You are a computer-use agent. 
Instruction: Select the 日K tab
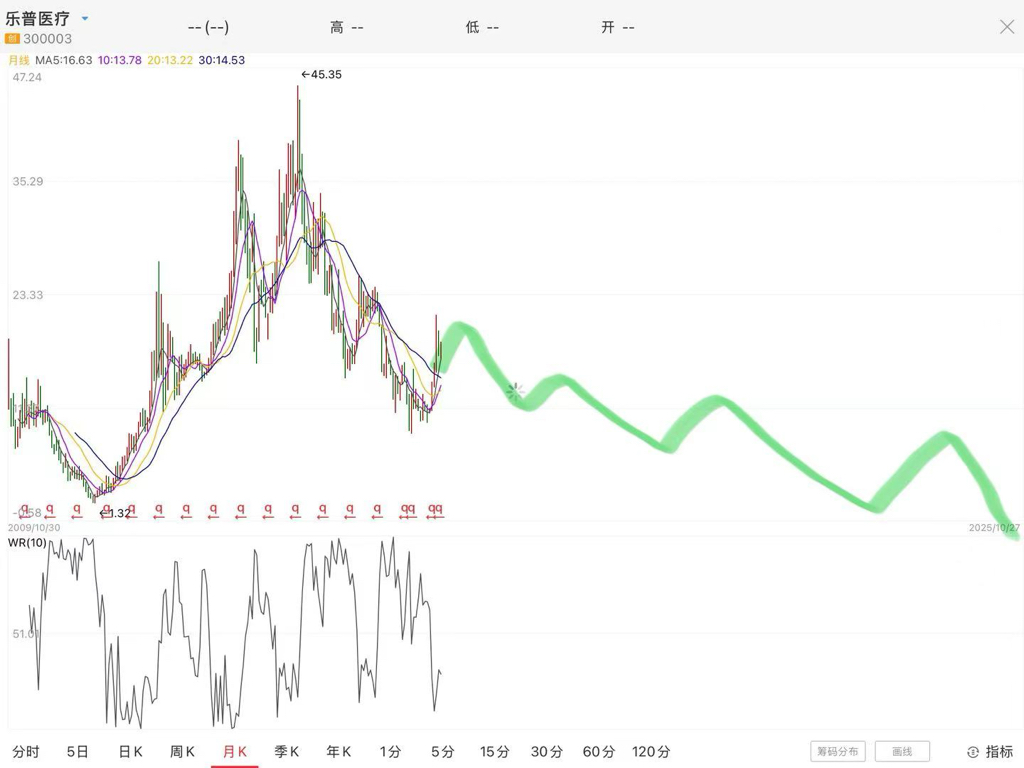(130, 752)
